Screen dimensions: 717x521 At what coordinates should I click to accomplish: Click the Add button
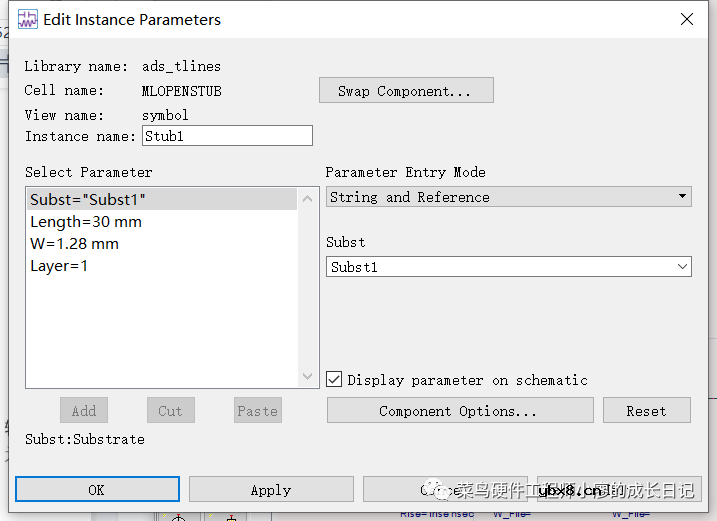84,410
